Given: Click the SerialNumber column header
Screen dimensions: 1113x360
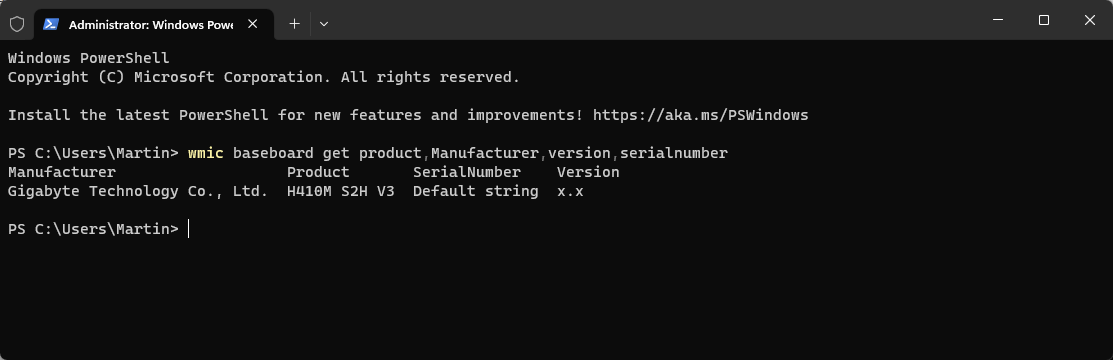Looking at the screenshot, I should 467,172.
